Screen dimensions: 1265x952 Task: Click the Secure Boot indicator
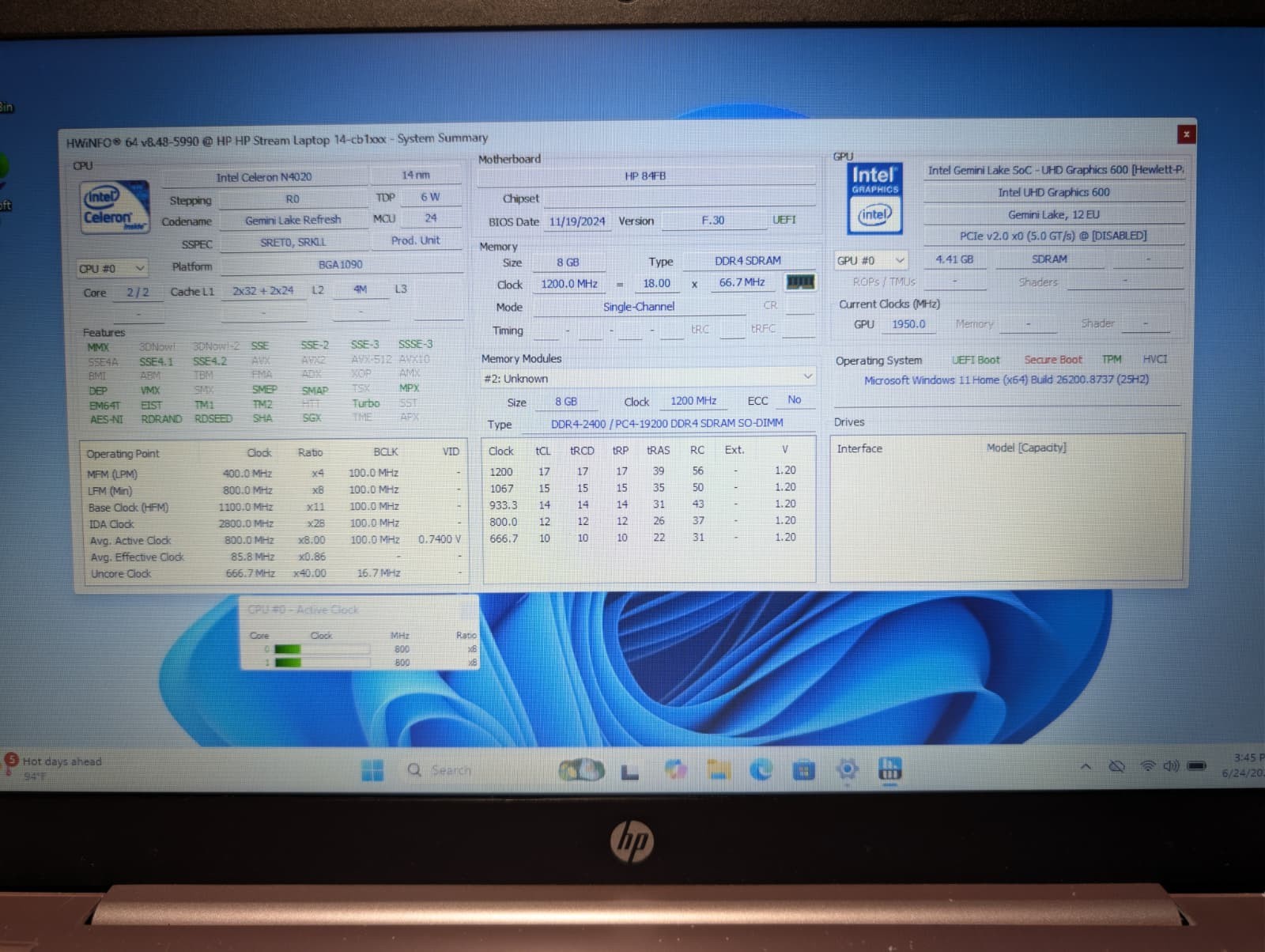pyautogui.click(x=1053, y=360)
